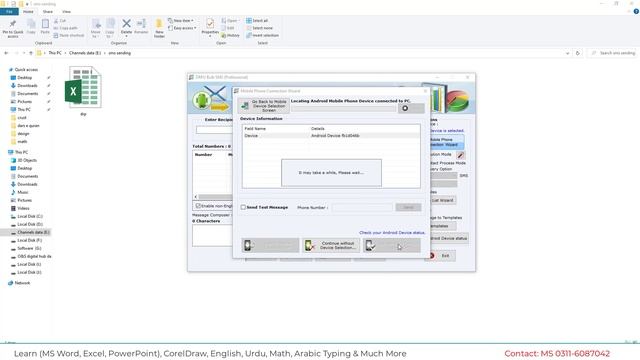Open the address bar history dropdown
Image resolution: width=640 pixels, height=360 pixels.
pyautogui.click(x=567, y=53)
